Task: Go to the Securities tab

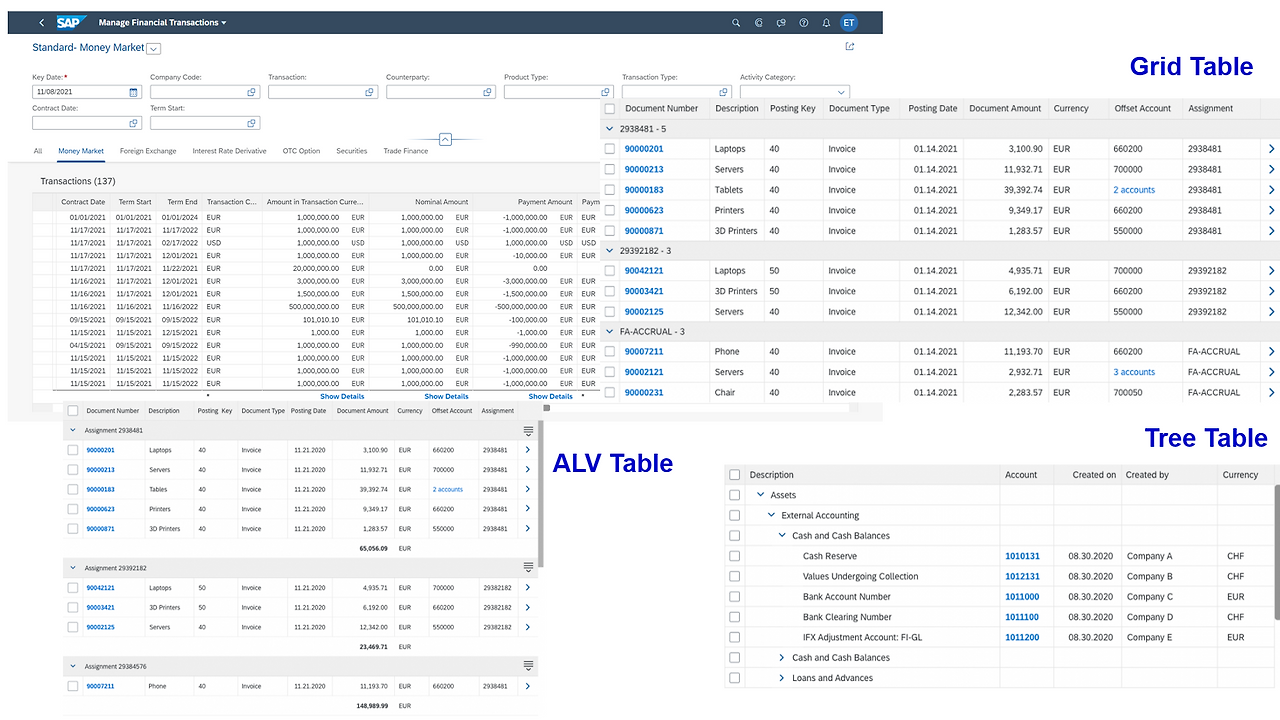Action: pyautogui.click(x=352, y=151)
